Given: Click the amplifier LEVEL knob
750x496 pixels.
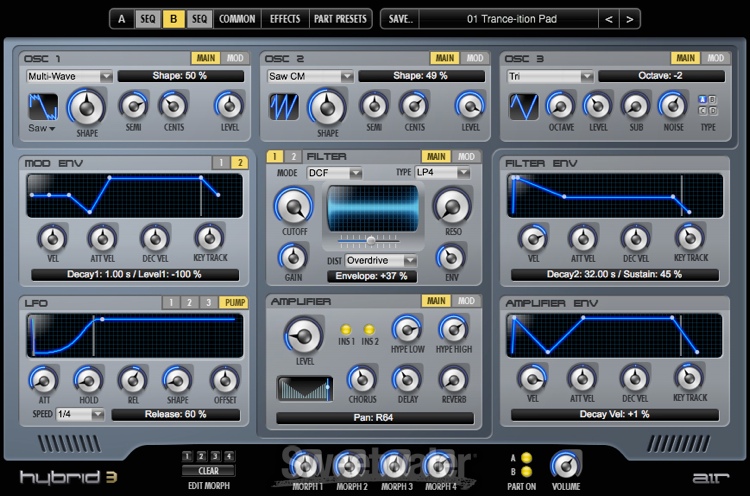Looking at the screenshot, I should 304,336.
